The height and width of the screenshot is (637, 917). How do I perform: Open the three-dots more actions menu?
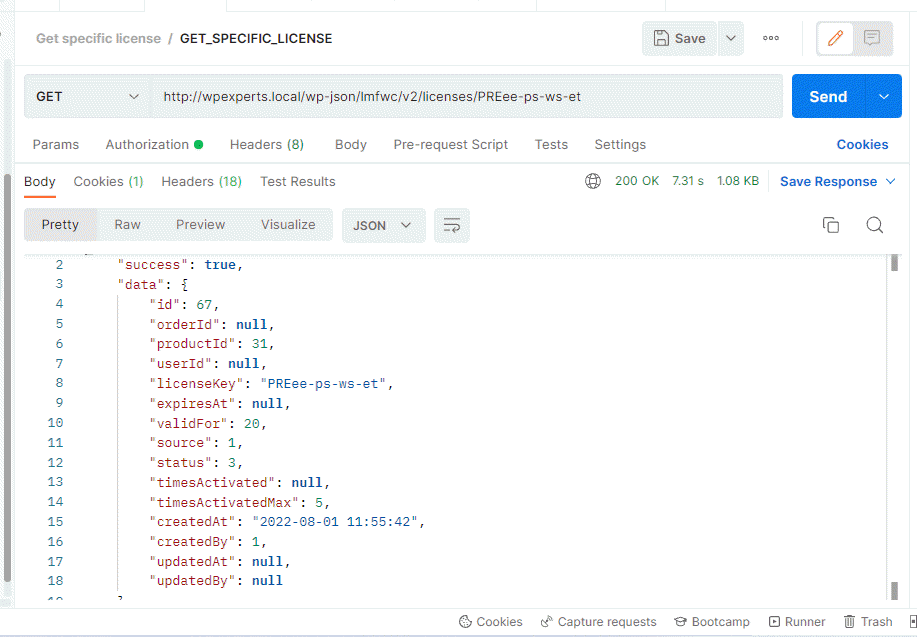pos(771,38)
